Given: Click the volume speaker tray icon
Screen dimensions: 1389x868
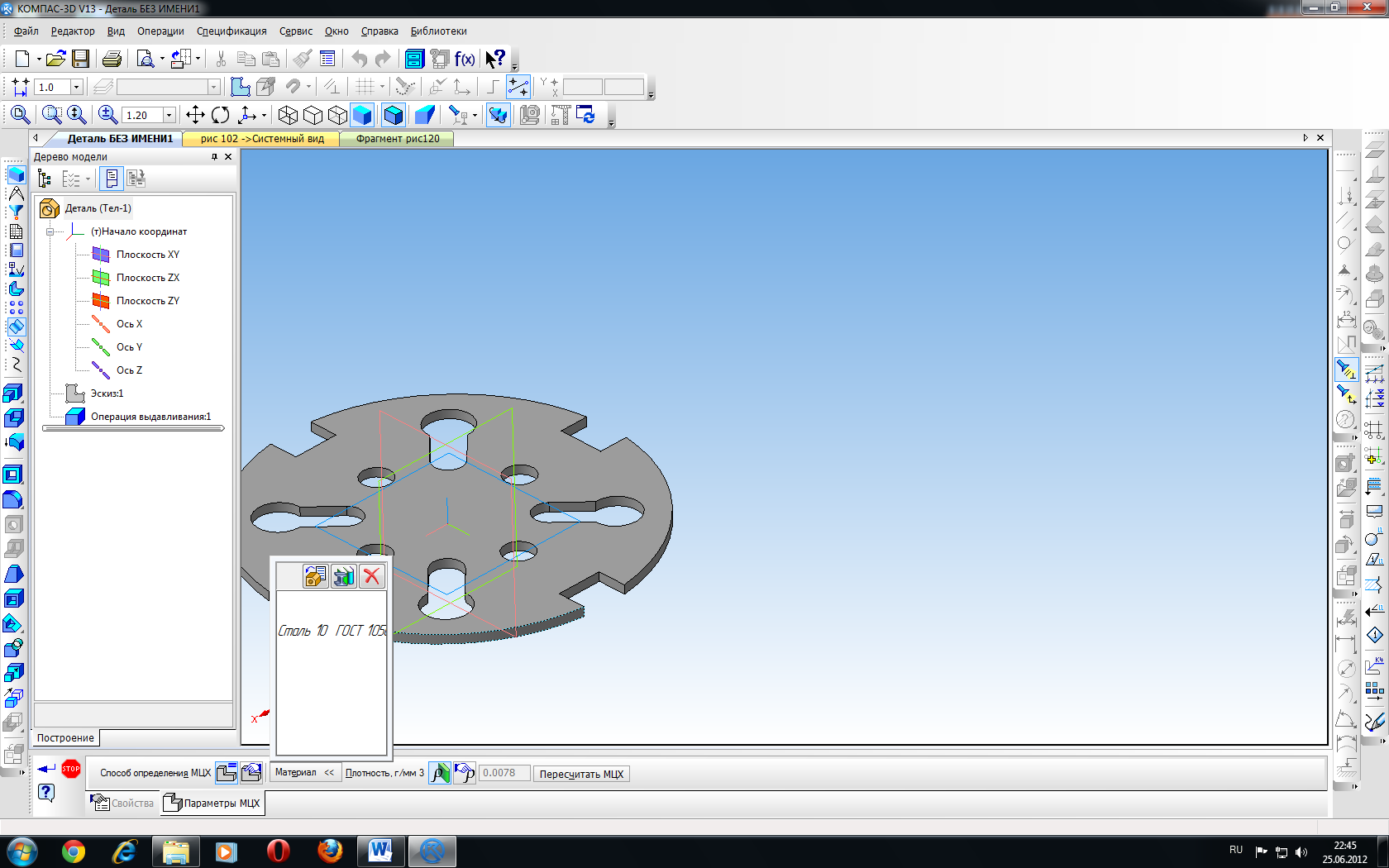Looking at the screenshot, I should point(1301,851).
